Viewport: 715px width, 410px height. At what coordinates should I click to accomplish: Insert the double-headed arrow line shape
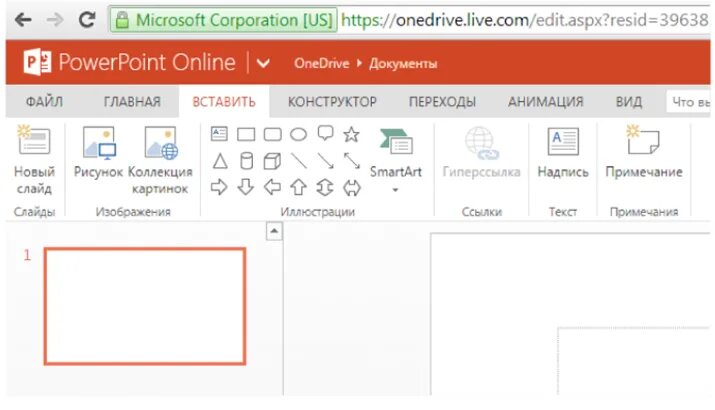[352, 161]
